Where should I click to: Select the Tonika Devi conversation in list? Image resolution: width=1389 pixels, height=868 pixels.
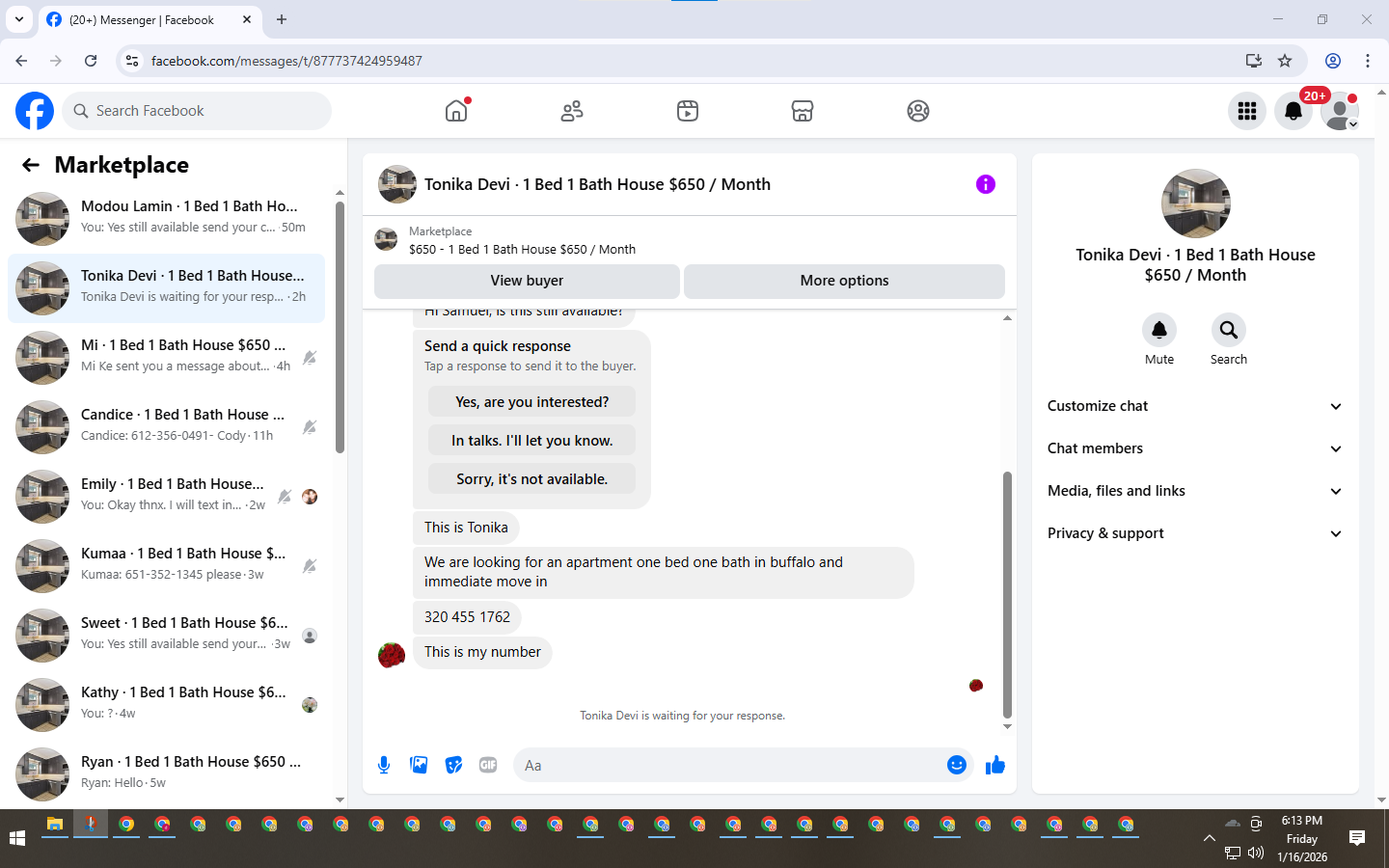tap(166, 288)
